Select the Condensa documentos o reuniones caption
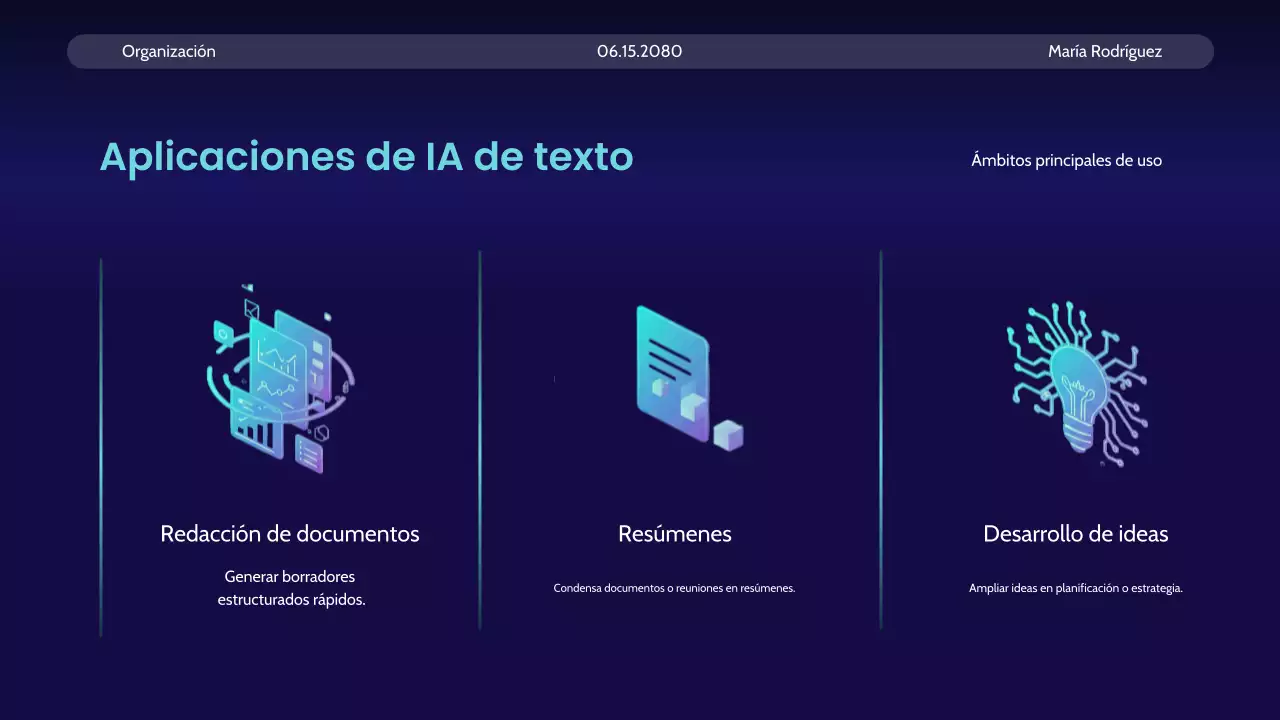Screen dimensions: 1280x720 pyautogui.click(x=674, y=588)
